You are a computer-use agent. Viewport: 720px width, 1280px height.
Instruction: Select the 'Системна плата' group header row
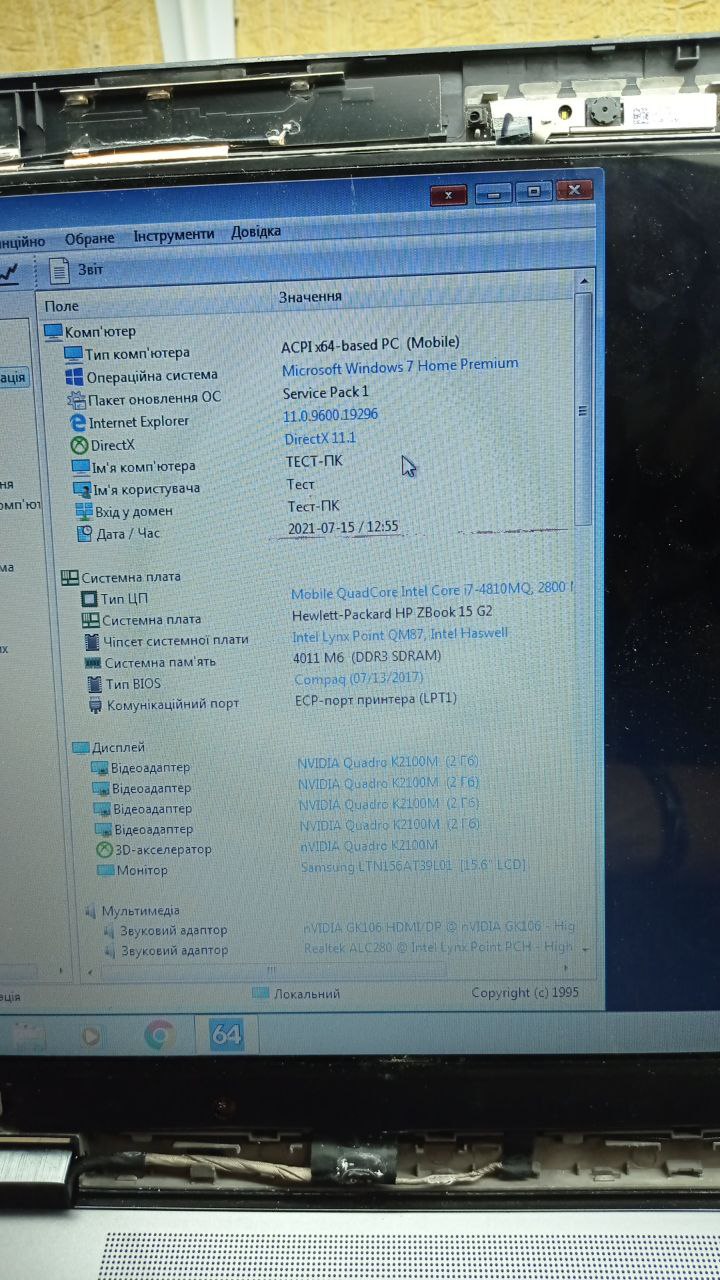(x=120, y=577)
